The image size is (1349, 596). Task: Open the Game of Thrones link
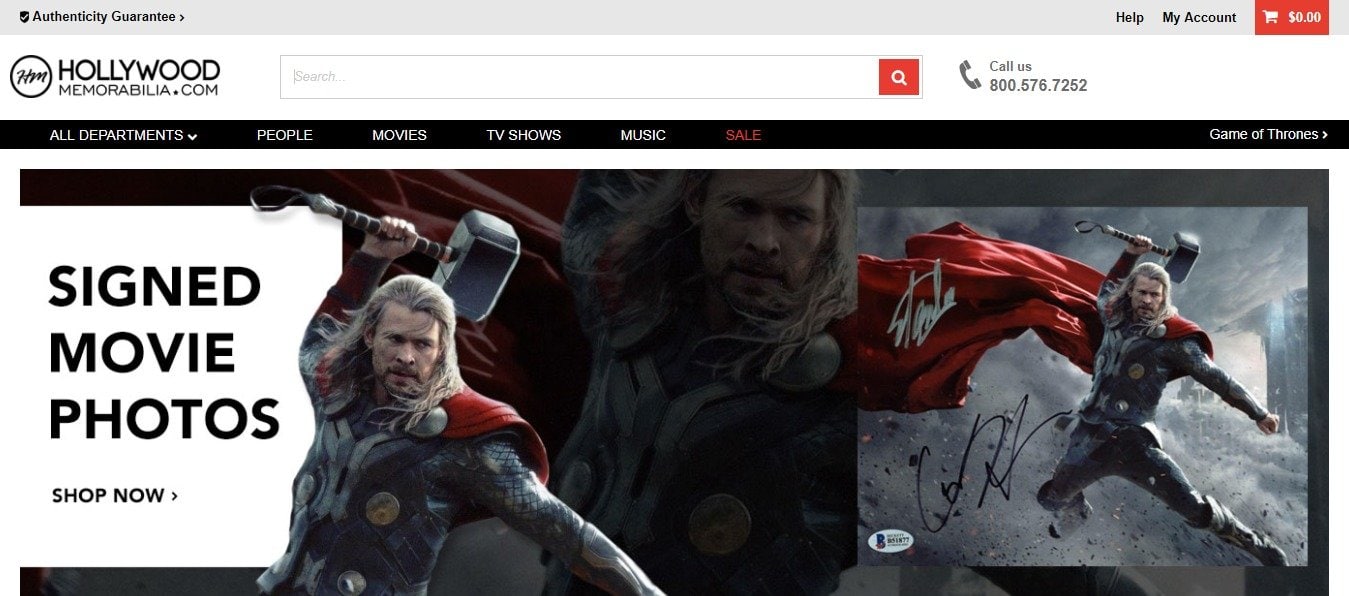coord(1268,134)
